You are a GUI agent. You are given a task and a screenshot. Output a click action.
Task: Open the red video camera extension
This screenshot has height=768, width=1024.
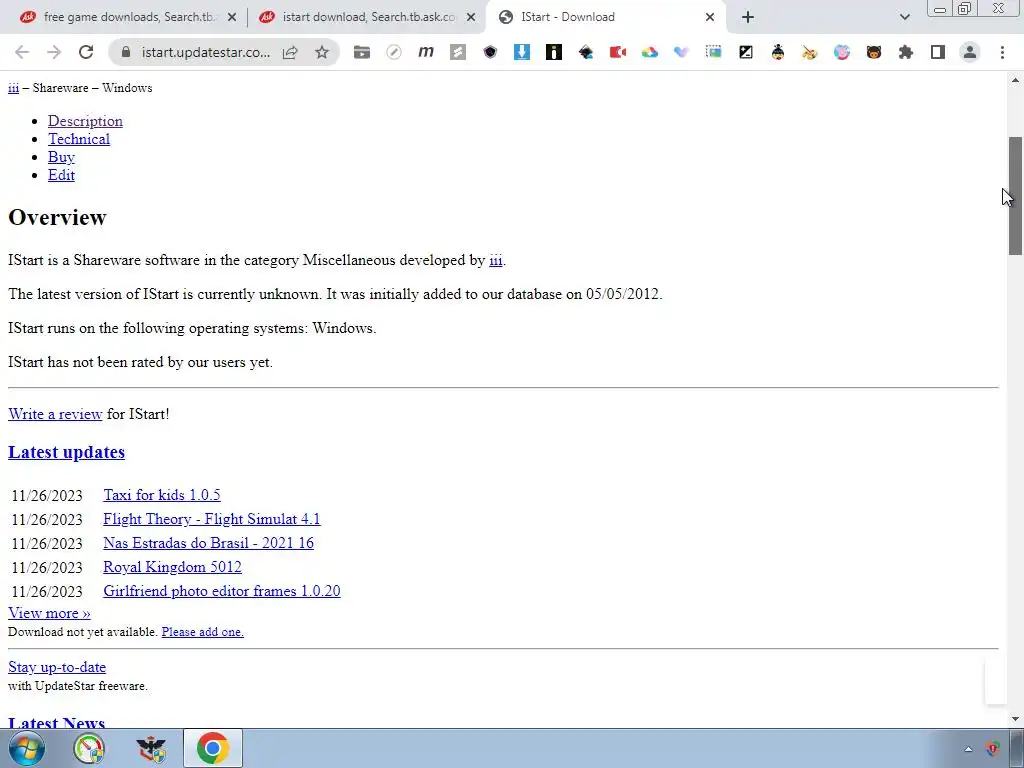(618, 52)
